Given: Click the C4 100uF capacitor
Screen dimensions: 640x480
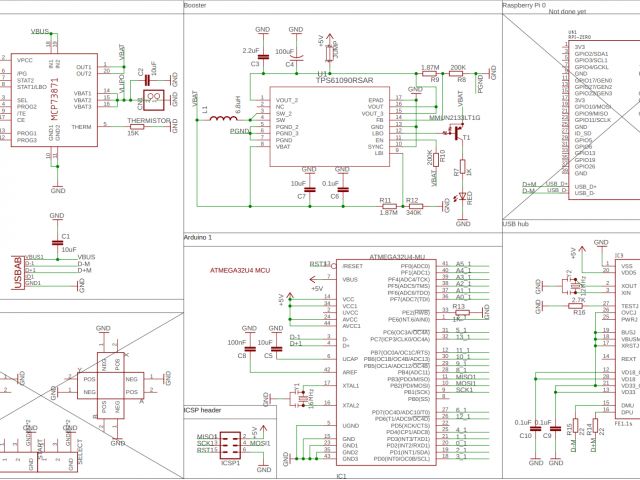Looking at the screenshot, I should point(290,56).
